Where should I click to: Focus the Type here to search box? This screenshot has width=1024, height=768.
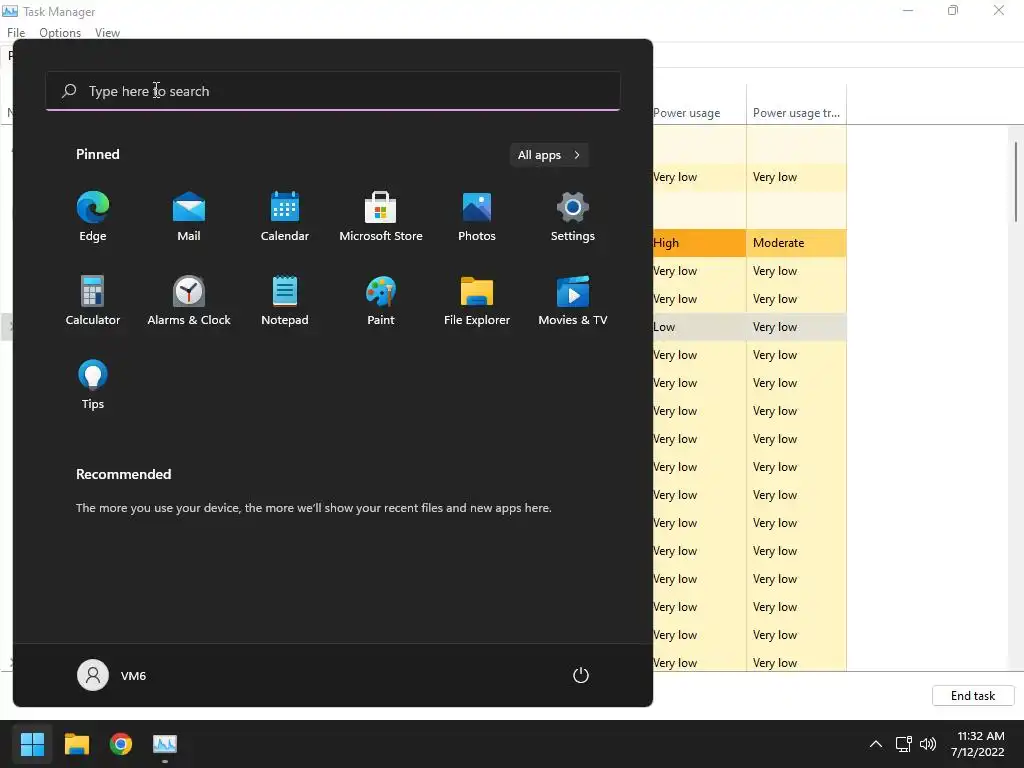coord(333,91)
